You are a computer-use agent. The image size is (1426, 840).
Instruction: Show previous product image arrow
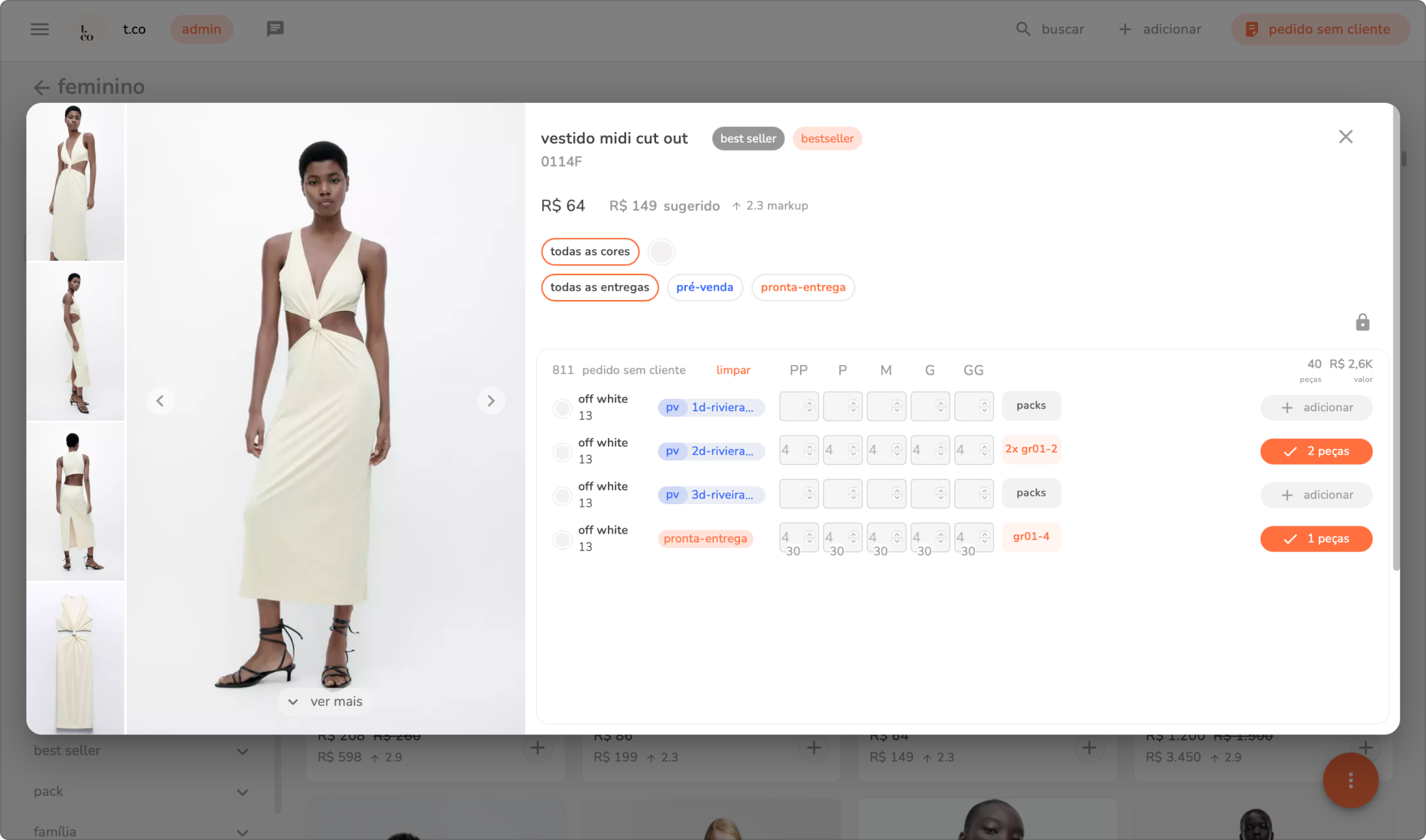tap(160, 401)
